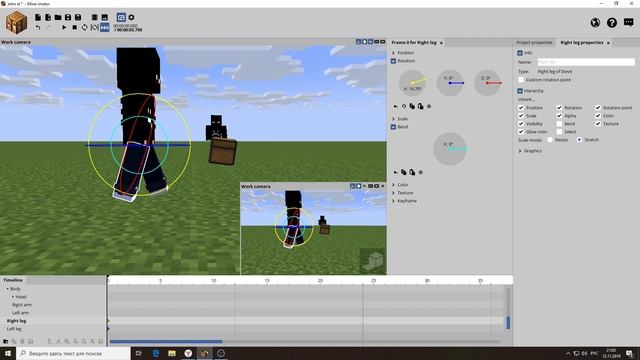Reset bend with the arrow icon under Bend
Viewport: 640px width, 360px height.
coord(395,172)
